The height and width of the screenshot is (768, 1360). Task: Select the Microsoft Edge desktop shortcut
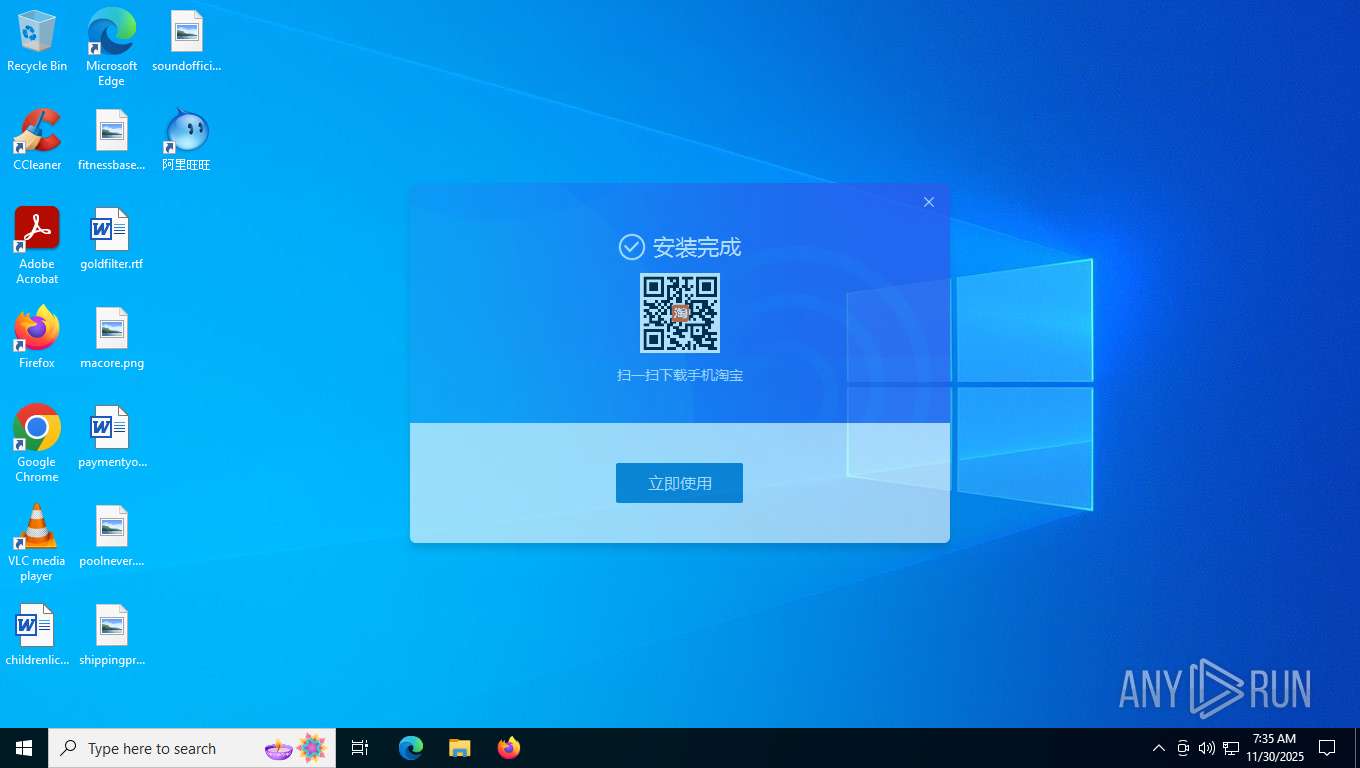tap(111, 47)
